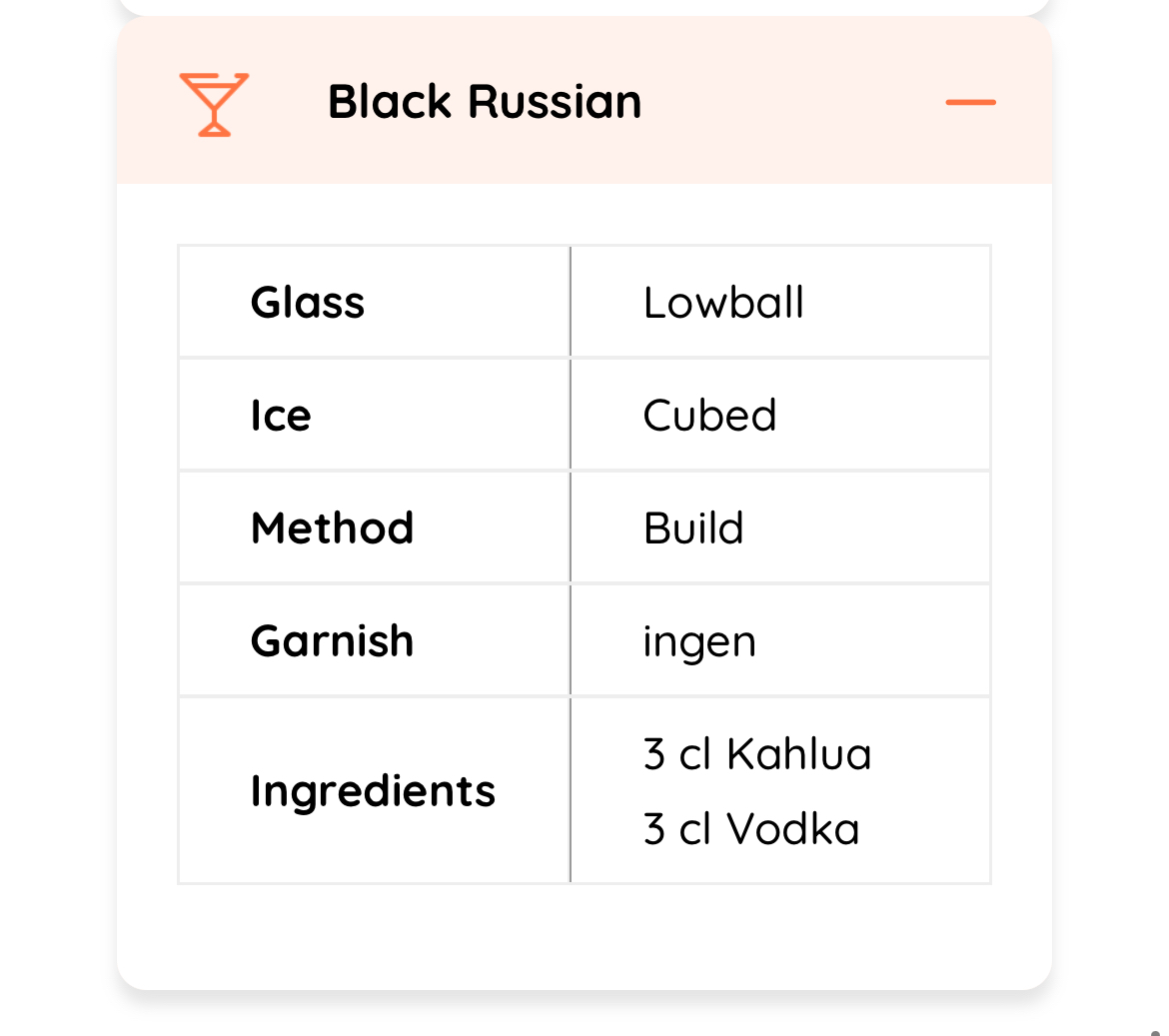
Task: Click the Black Russian heading text
Action: (x=485, y=102)
